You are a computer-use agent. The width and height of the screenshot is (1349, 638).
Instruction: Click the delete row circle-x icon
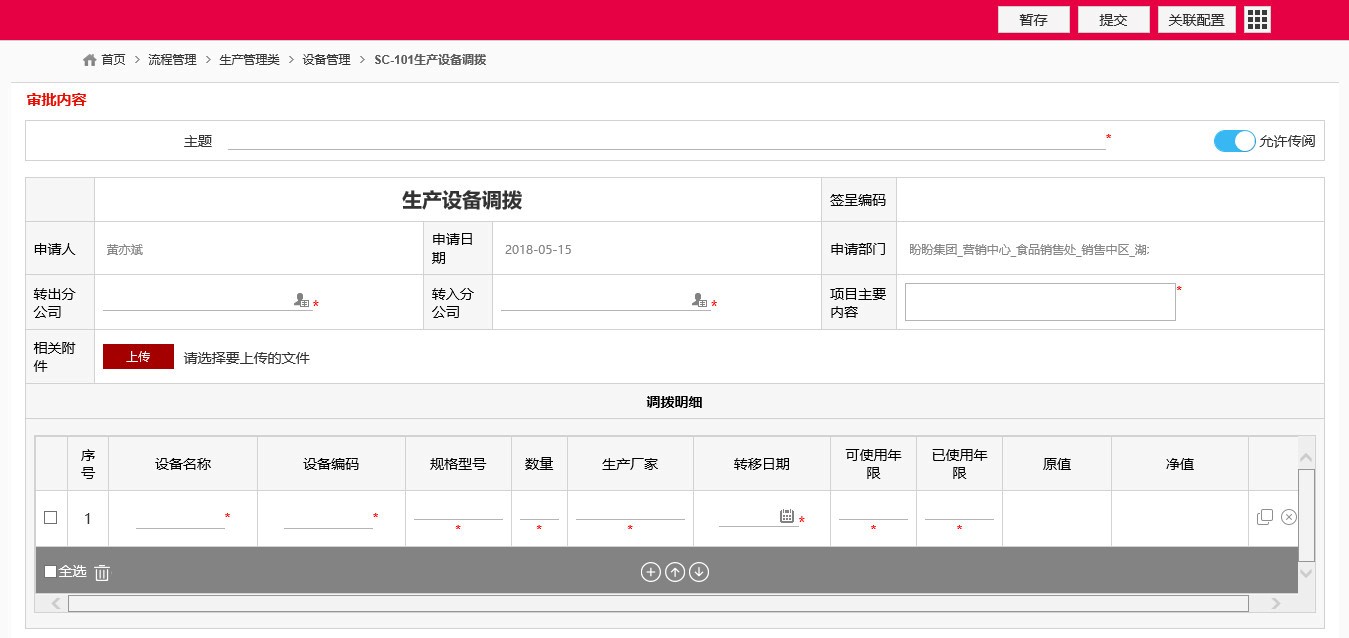1289,517
